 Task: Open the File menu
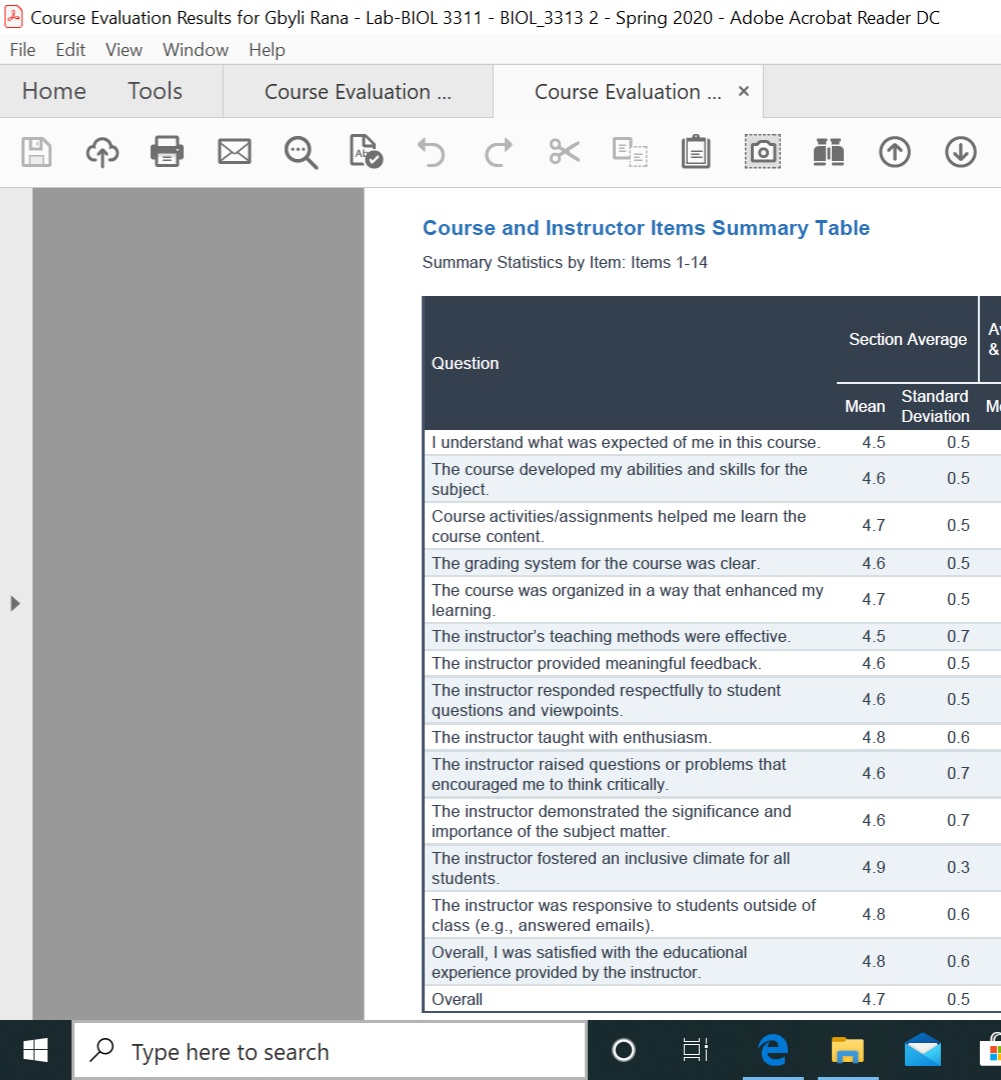point(23,50)
